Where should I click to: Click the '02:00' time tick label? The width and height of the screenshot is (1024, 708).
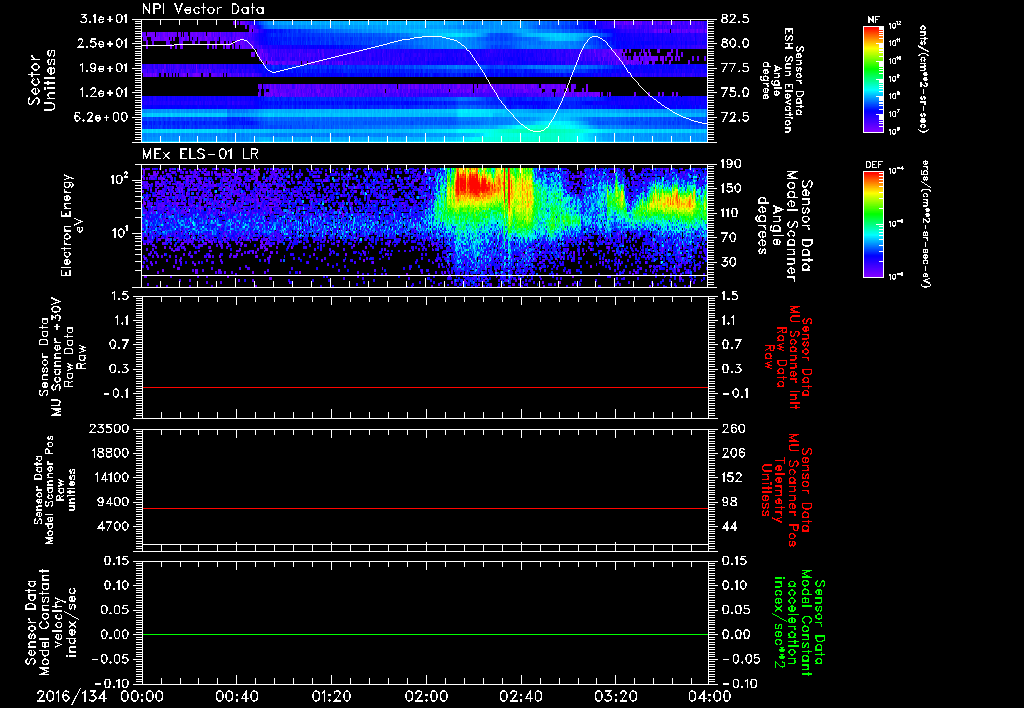pos(426,696)
